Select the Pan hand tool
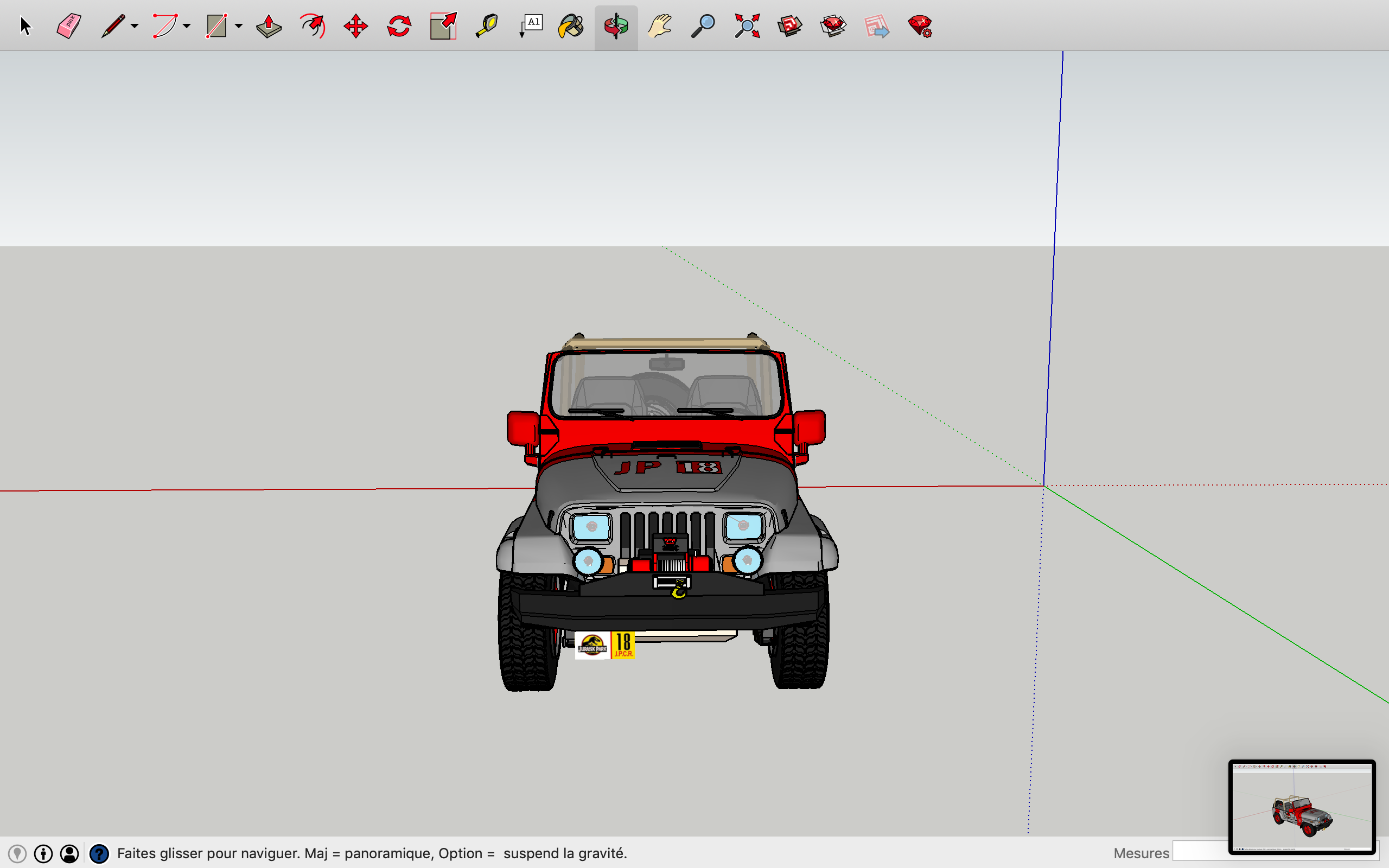This screenshot has height=868, width=1389. tap(659, 27)
